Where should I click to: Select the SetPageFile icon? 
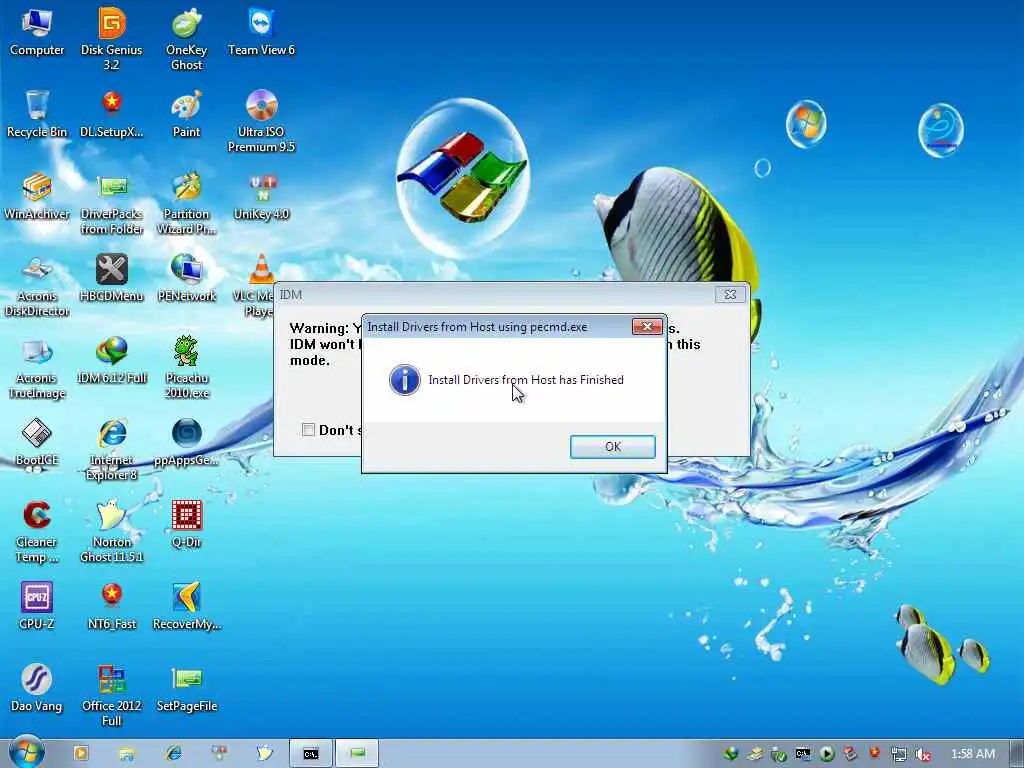click(x=187, y=688)
